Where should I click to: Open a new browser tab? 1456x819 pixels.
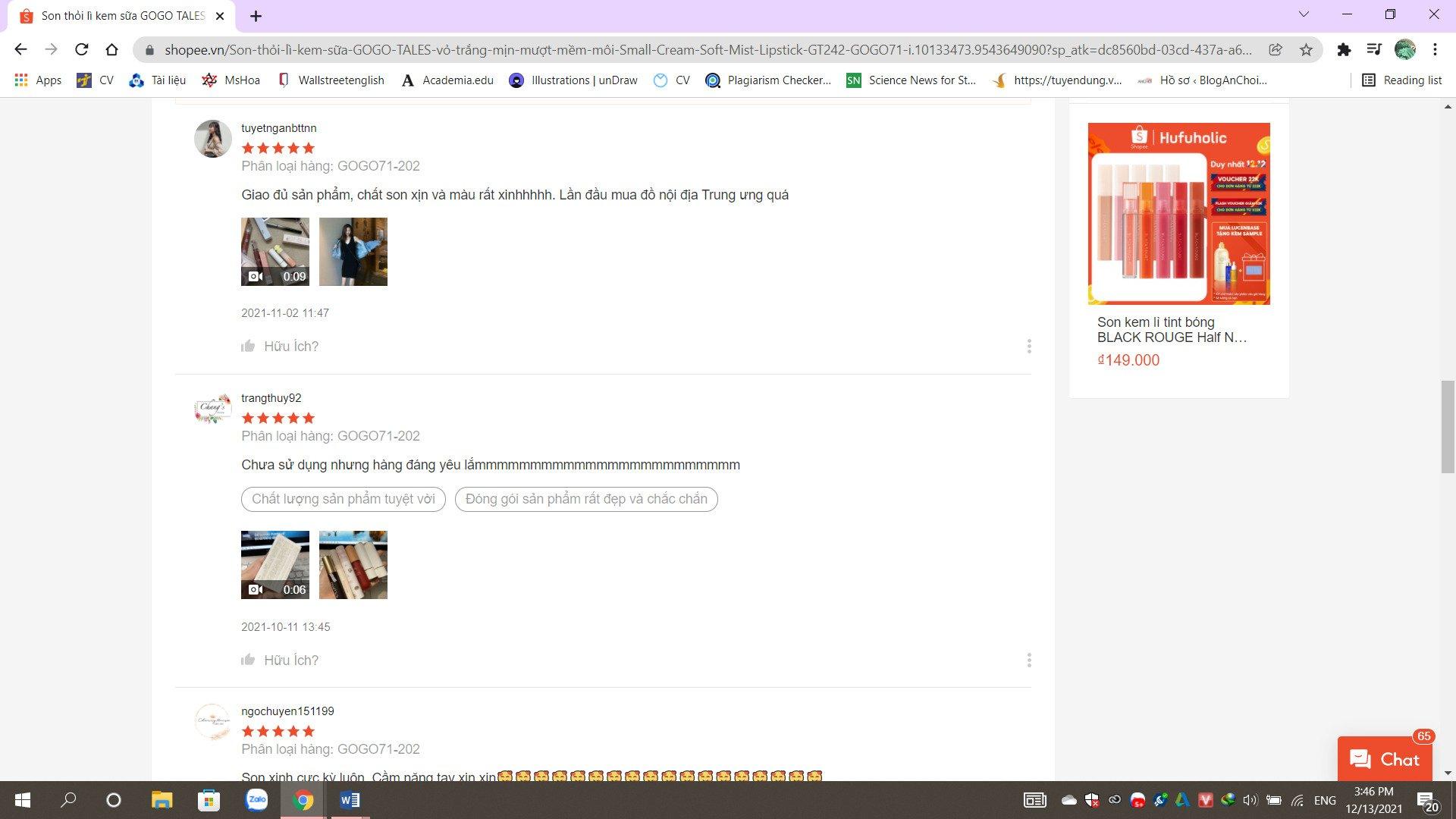pyautogui.click(x=256, y=16)
